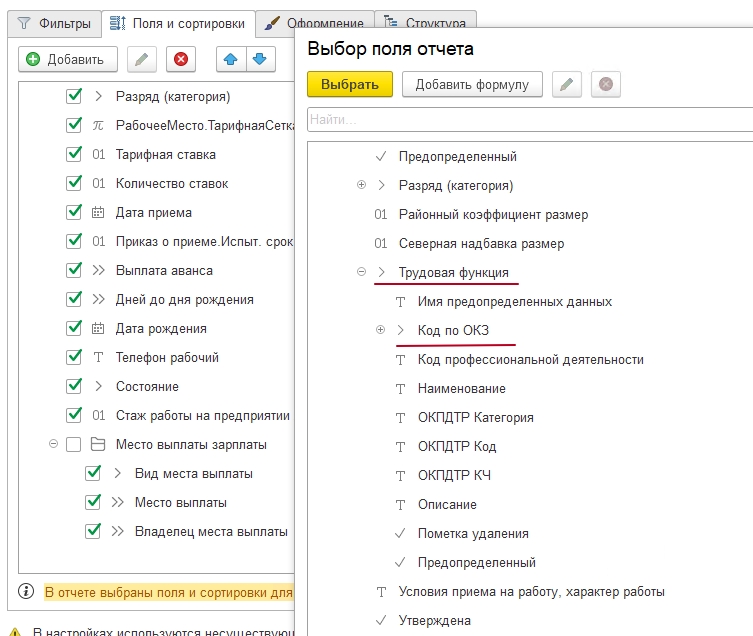Select Код профессиональной деятельности field
753x636 pixels.
pyautogui.click(x=531, y=360)
